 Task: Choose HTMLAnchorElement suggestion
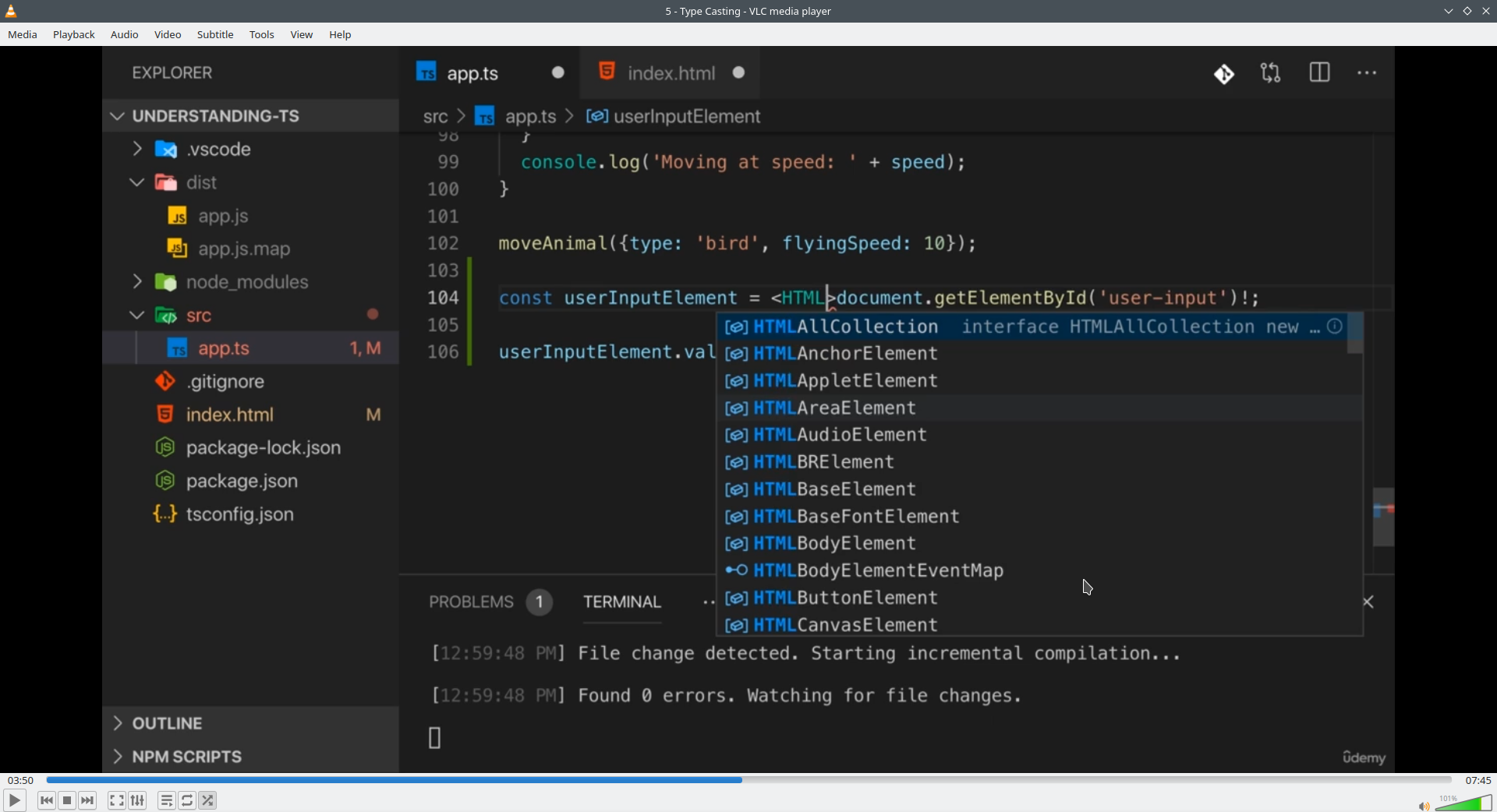click(1032, 354)
